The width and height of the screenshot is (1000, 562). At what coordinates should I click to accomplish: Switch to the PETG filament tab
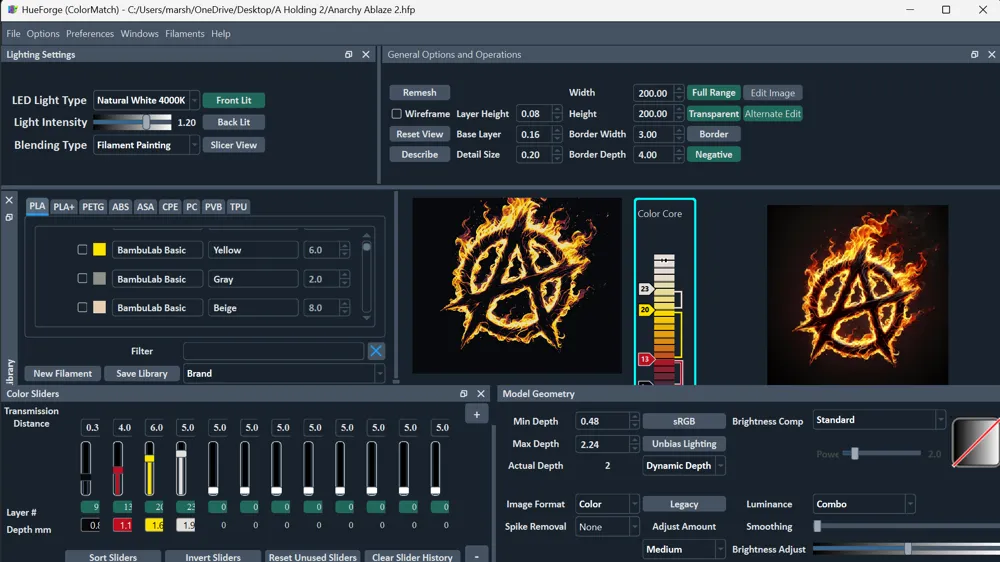click(x=92, y=207)
